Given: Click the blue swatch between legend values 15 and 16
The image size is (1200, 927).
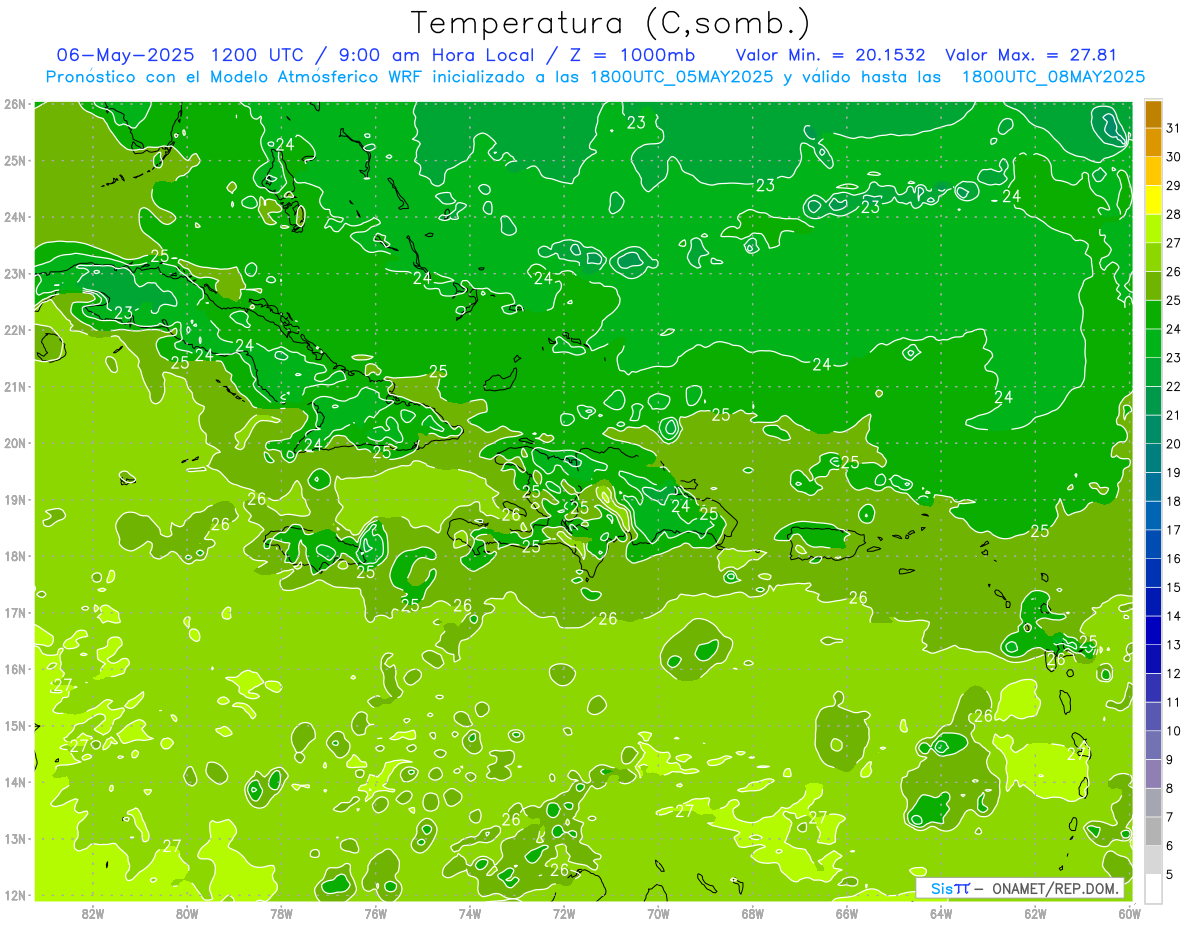Looking at the screenshot, I should point(1153,573).
